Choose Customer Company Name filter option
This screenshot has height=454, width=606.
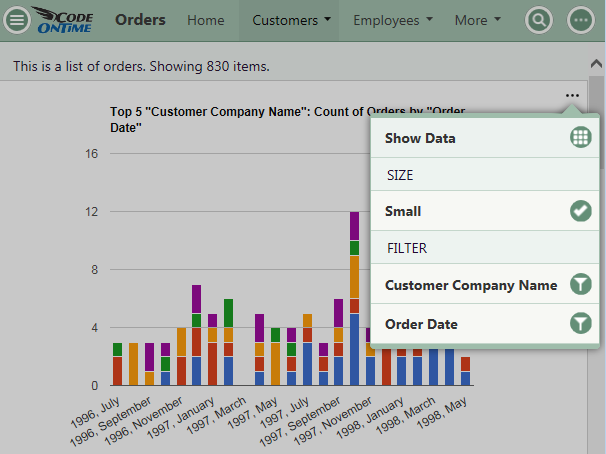click(x=470, y=285)
